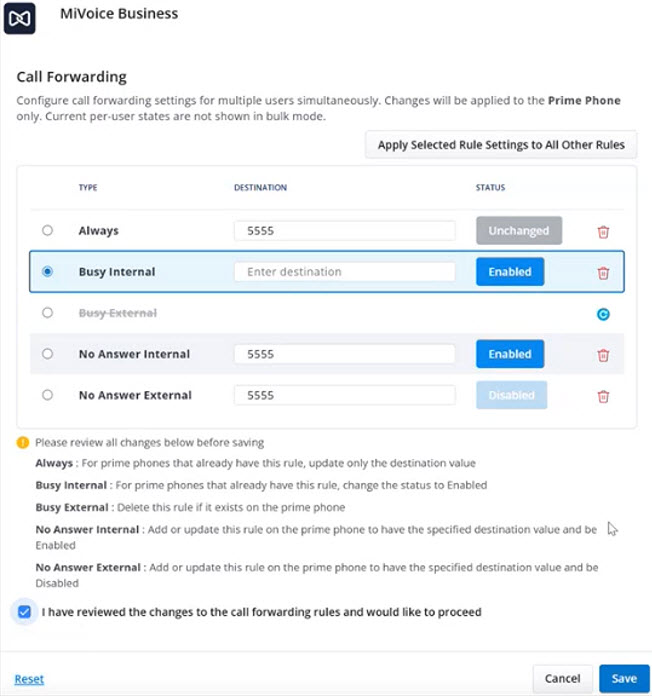Toggle No Answer External Disabled status
Screen dimensions: 652x696
click(511, 395)
